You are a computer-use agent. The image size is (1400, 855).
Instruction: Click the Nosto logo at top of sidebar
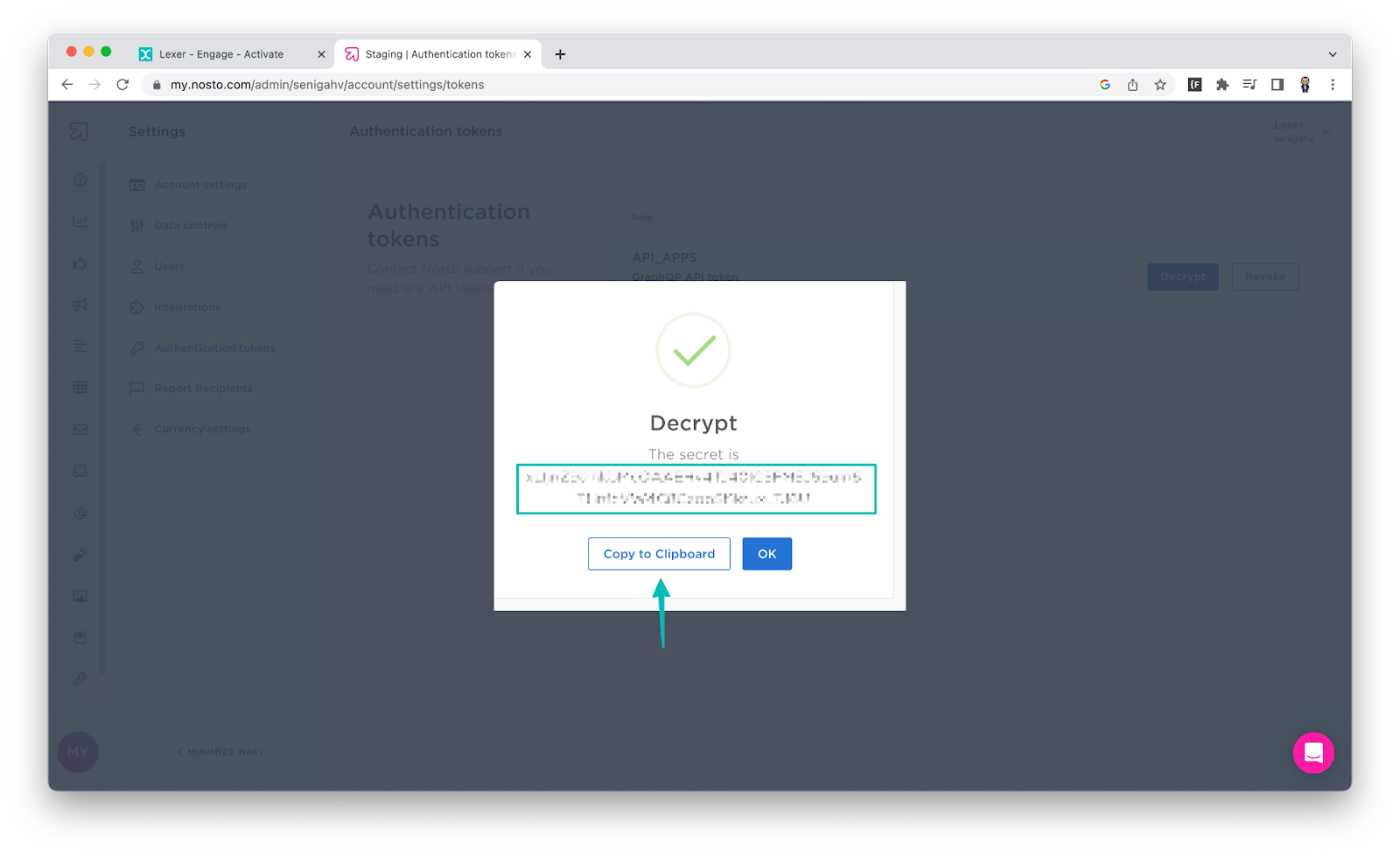pyautogui.click(x=79, y=132)
